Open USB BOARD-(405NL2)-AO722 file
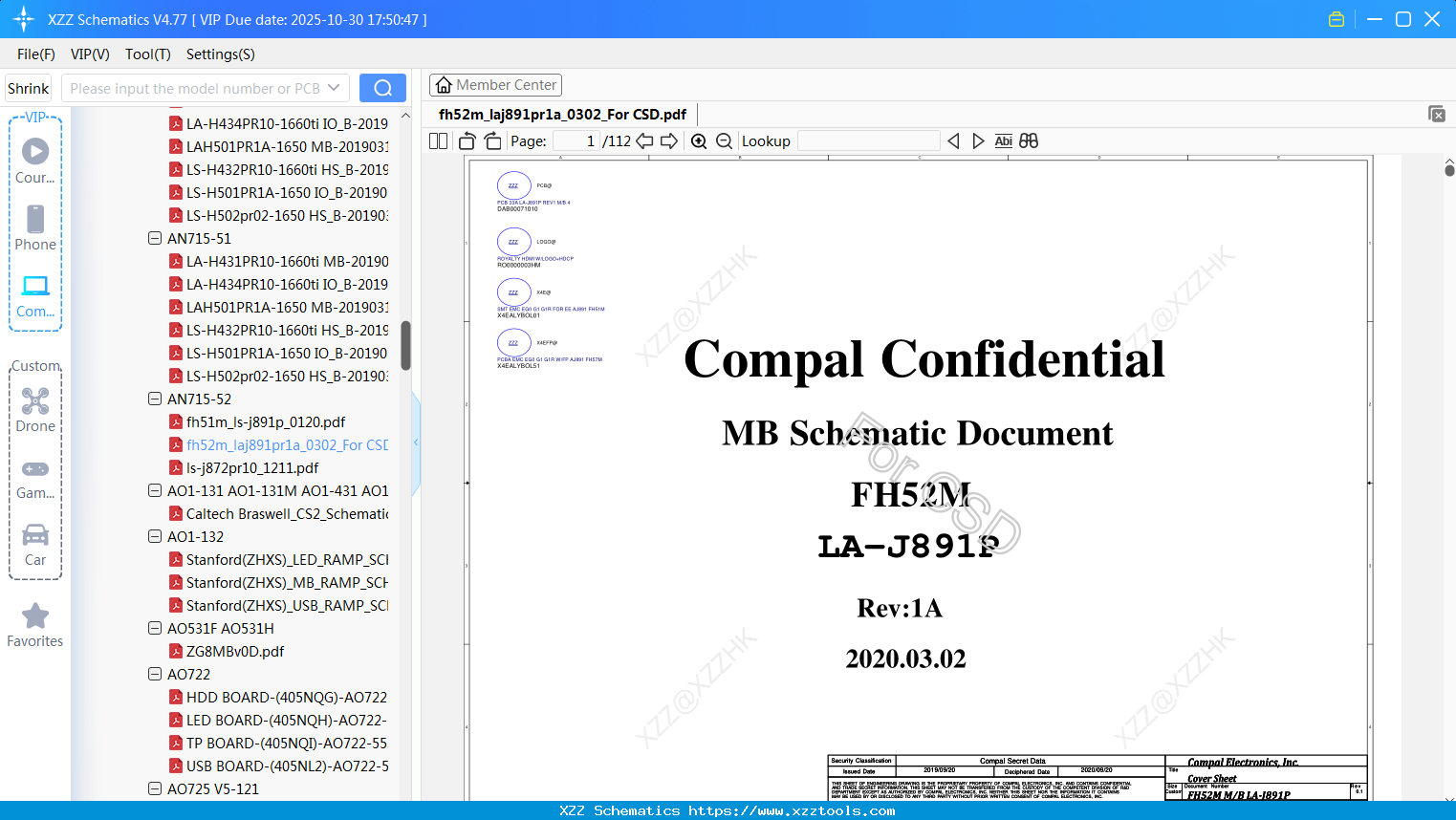1456x820 pixels. 279,766
